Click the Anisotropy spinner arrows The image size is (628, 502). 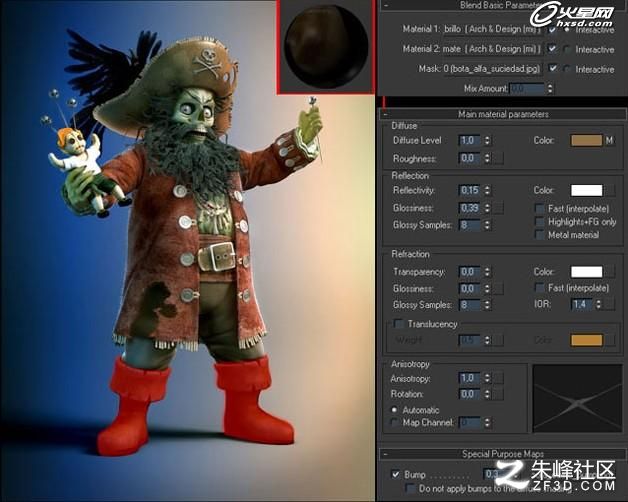tap(487, 378)
